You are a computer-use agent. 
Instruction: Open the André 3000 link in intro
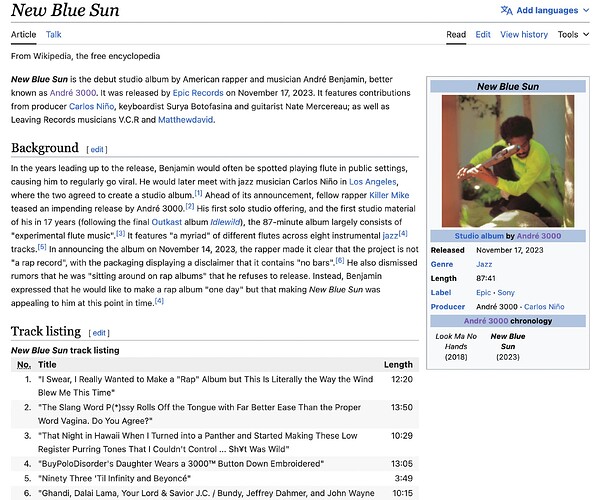[73, 93]
